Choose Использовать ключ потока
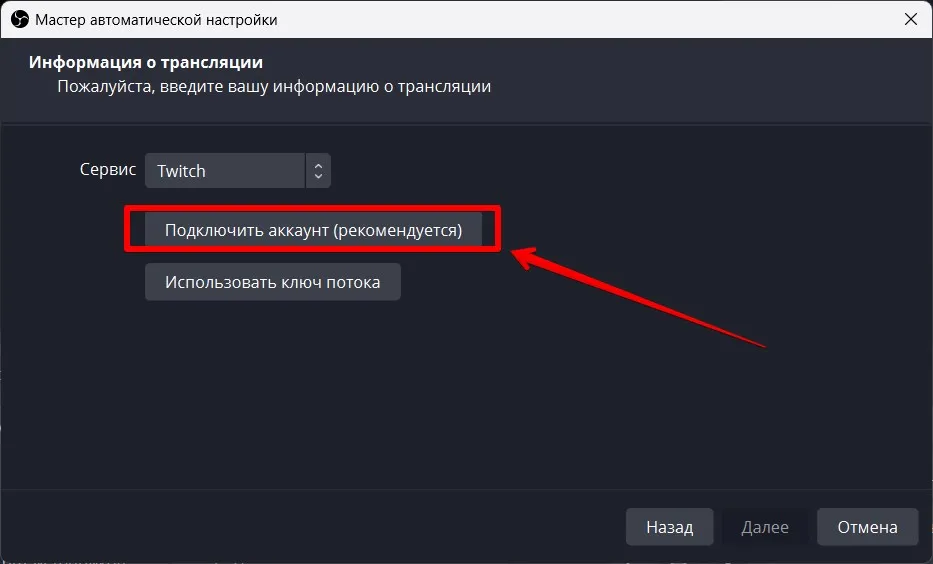 point(273,282)
